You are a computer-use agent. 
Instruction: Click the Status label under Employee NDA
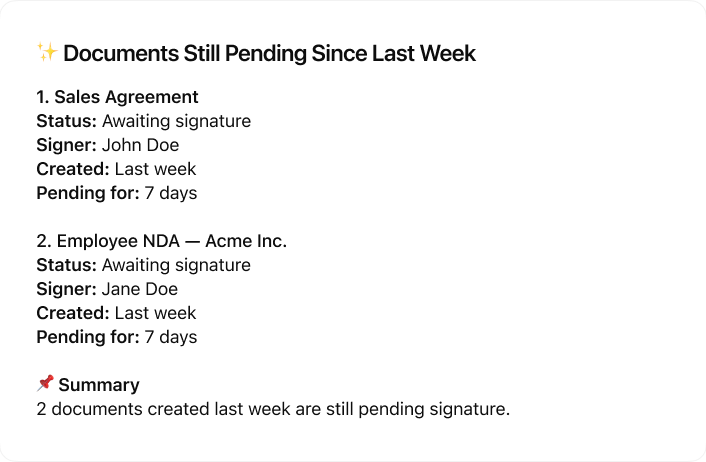(67, 265)
